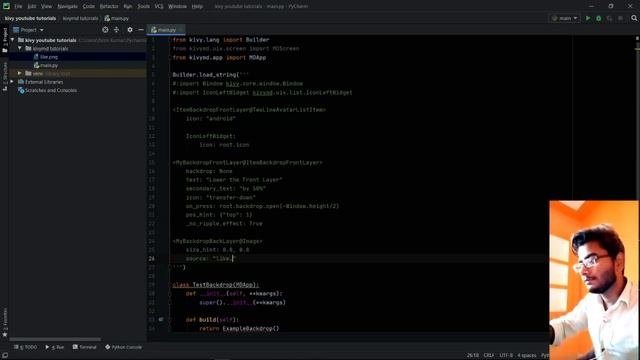The height and width of the screenshot is (360, 640).
Task: Click the Project panel horizontal scrollbar
Action: (x=55, y=339)
